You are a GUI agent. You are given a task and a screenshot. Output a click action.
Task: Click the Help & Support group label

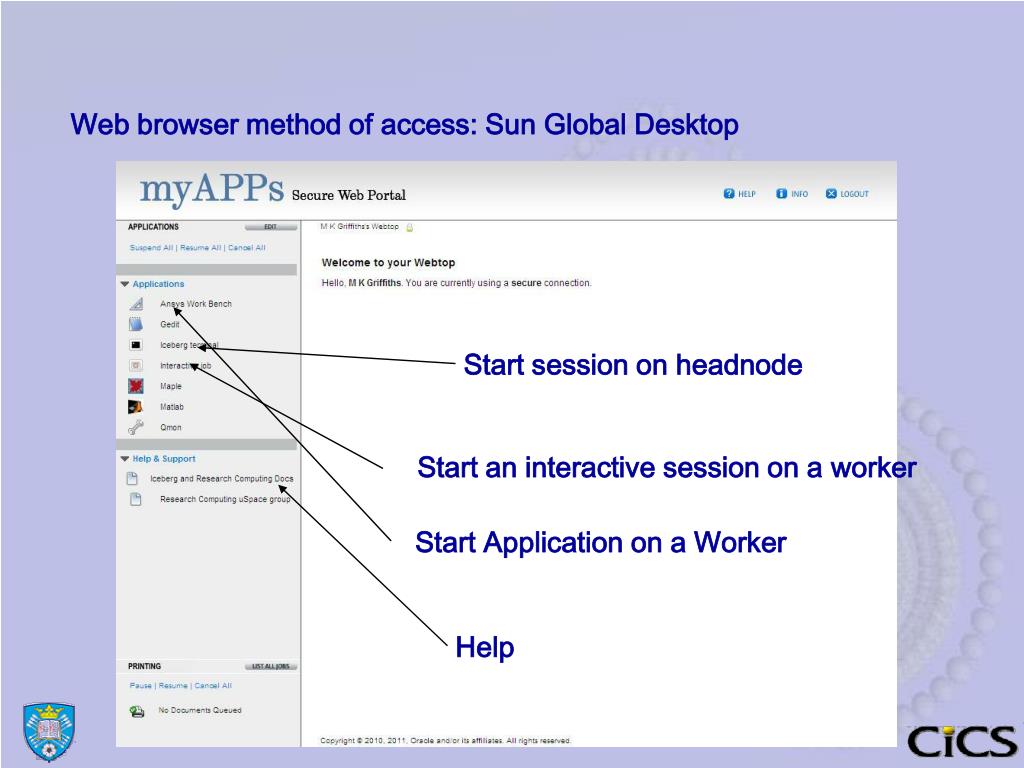[164, 459]
